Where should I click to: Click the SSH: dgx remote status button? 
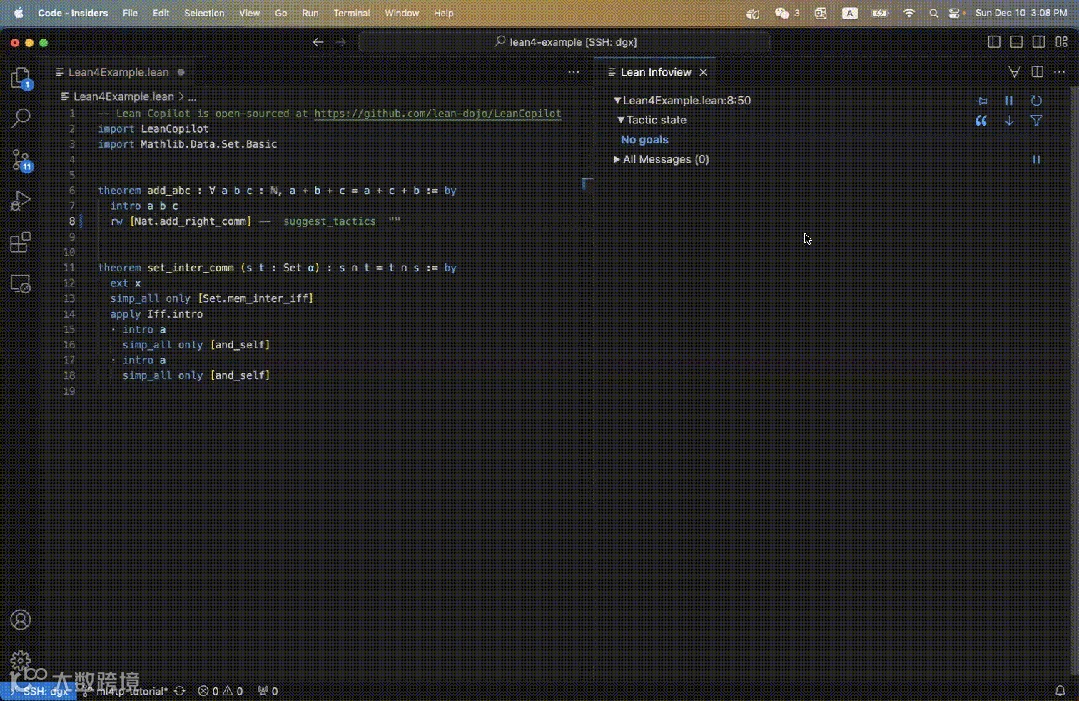point(40,691)
